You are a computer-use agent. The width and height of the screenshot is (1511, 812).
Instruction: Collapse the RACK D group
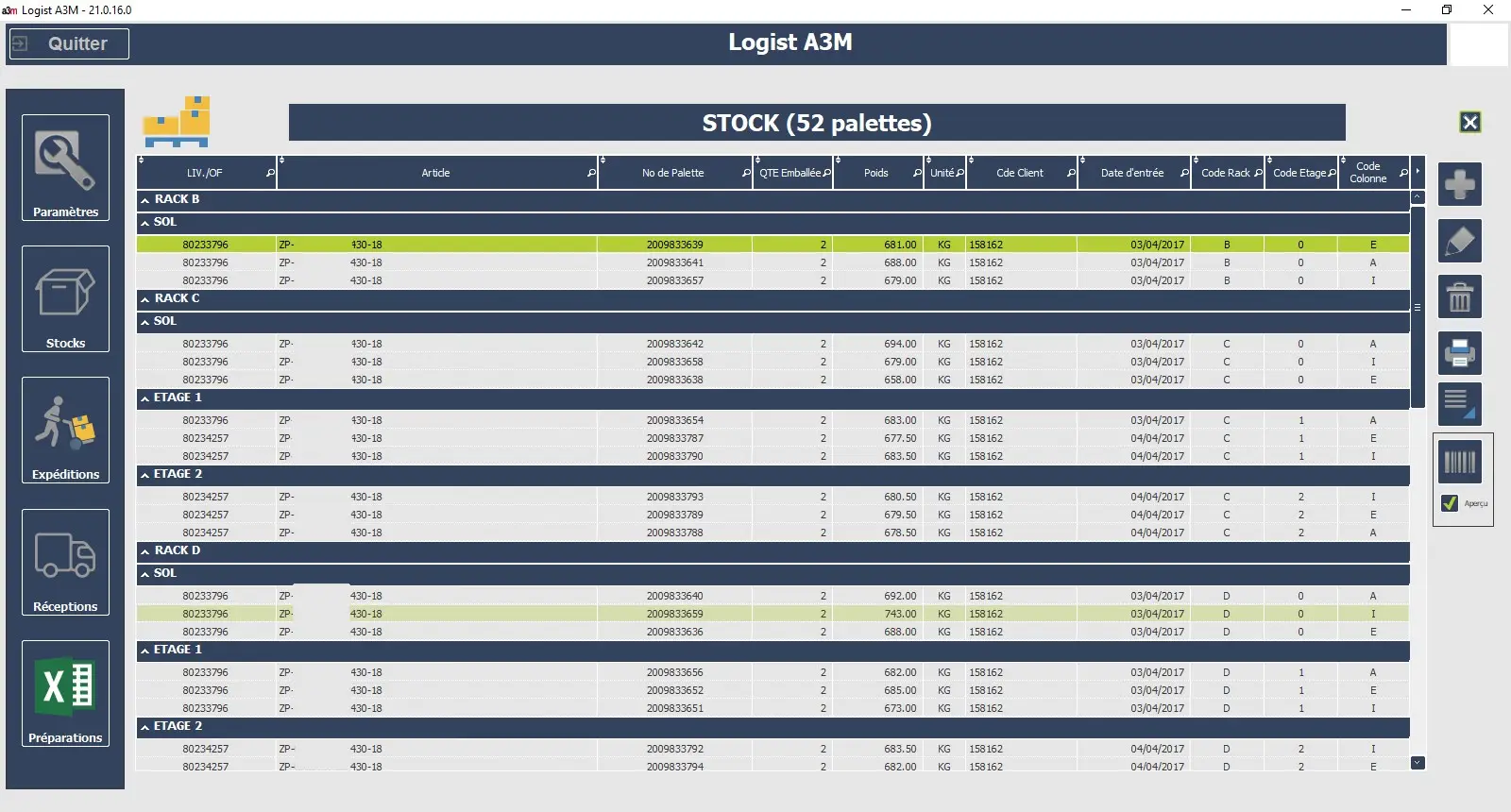(144, 551)
